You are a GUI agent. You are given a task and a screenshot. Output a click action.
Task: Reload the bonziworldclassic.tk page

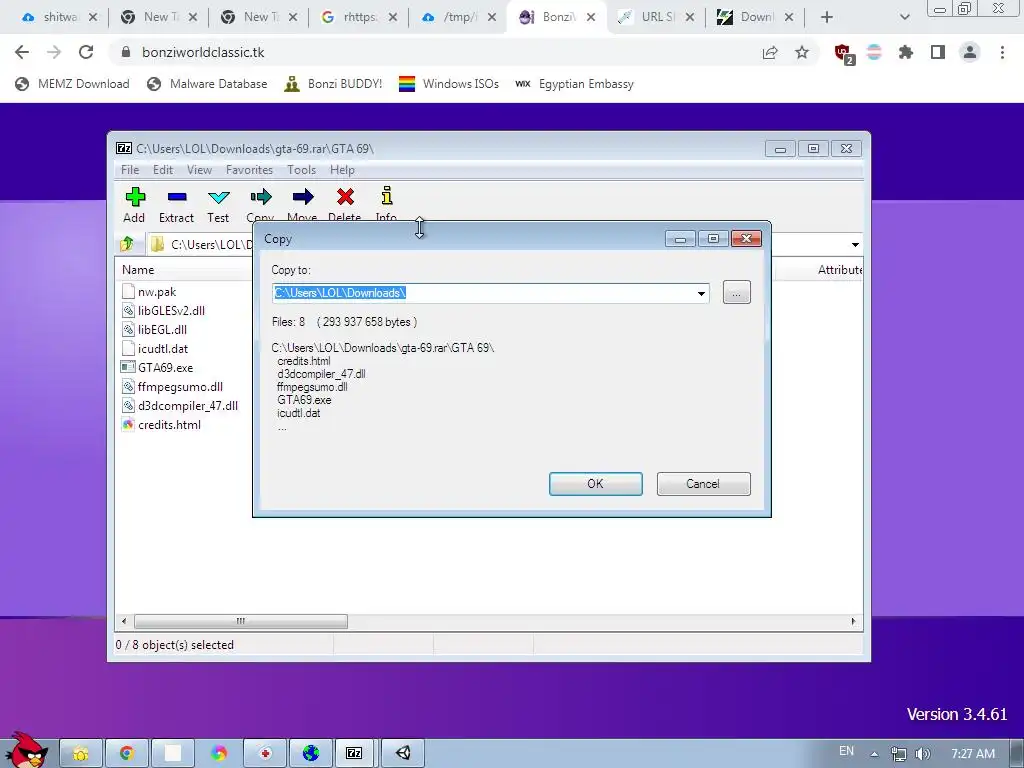click(x=86, y=52)
